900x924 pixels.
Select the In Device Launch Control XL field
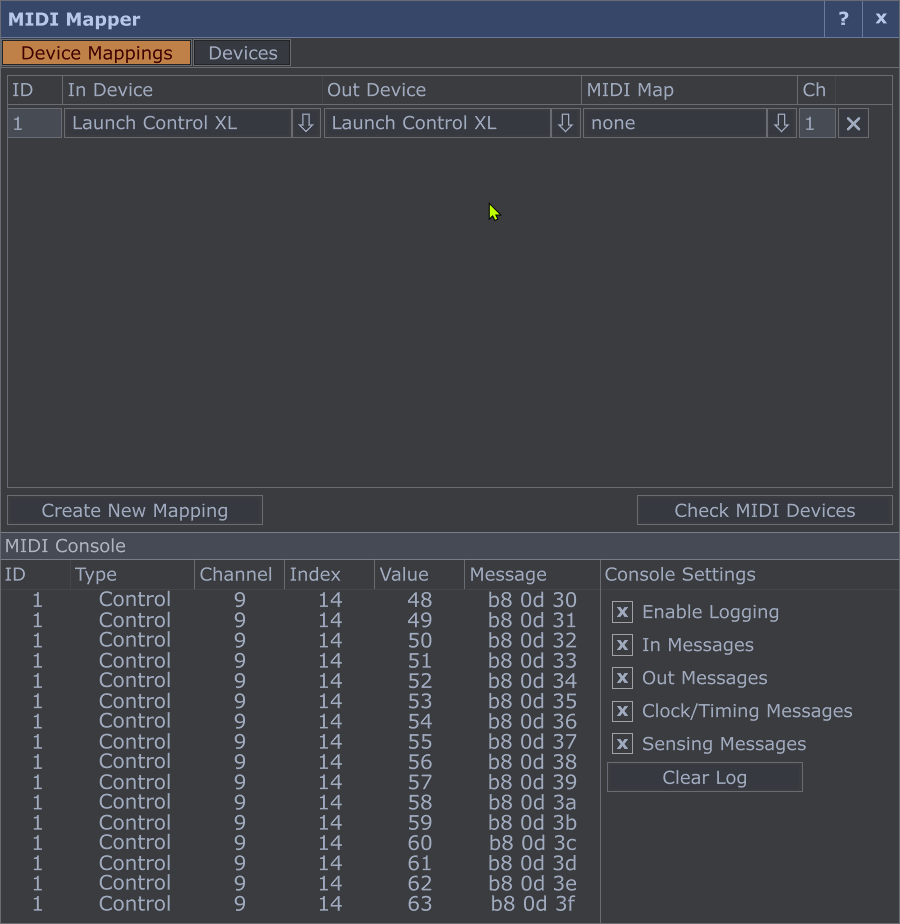click(177, 124)
